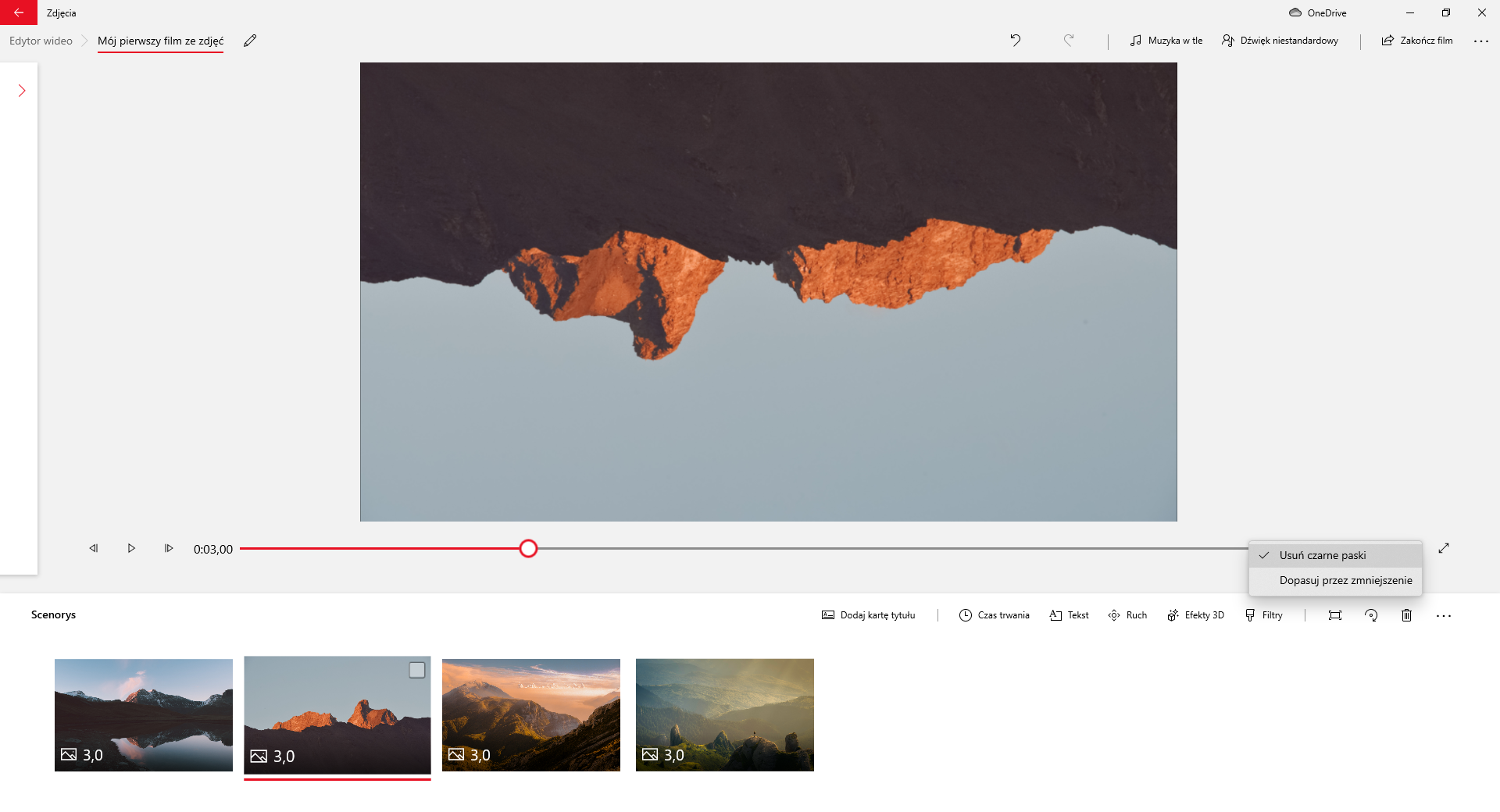The width and height of the screenshot is (1500, 812).
Task: Select the checked 'Usuń czarne paski' option
Action: tap(1322, 555)
